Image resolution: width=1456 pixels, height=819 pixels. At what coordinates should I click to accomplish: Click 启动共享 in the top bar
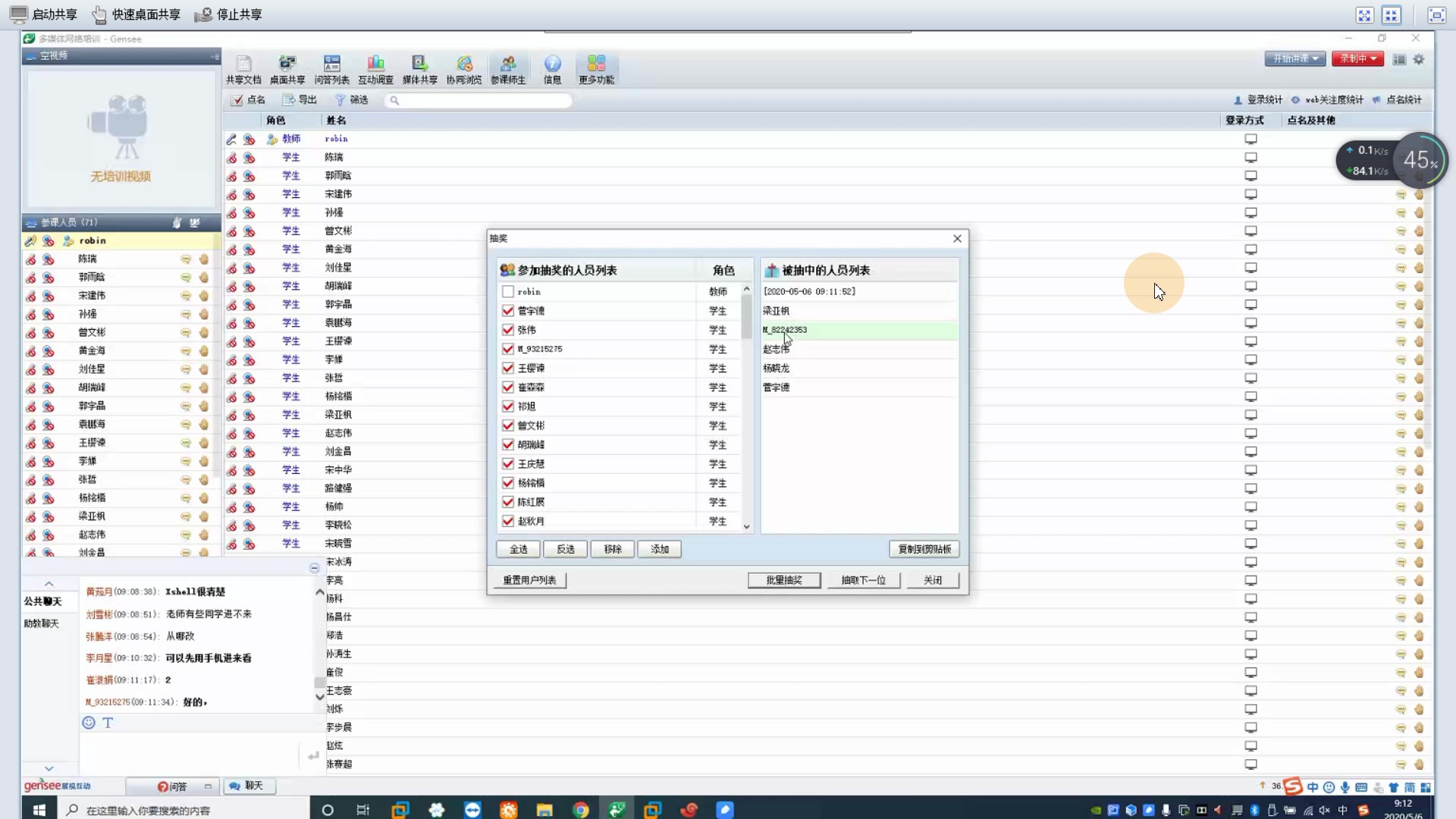pos(44,14)
